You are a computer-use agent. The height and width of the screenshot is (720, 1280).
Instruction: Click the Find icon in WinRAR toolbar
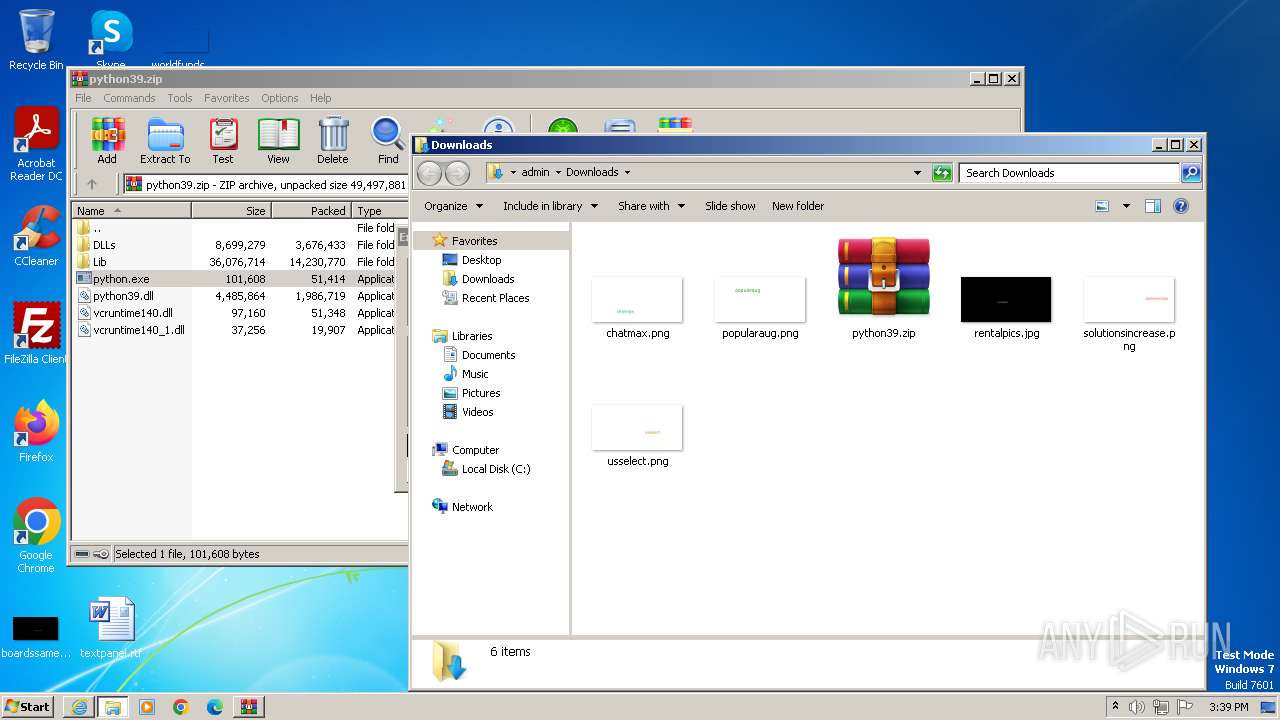pos(388,140)
